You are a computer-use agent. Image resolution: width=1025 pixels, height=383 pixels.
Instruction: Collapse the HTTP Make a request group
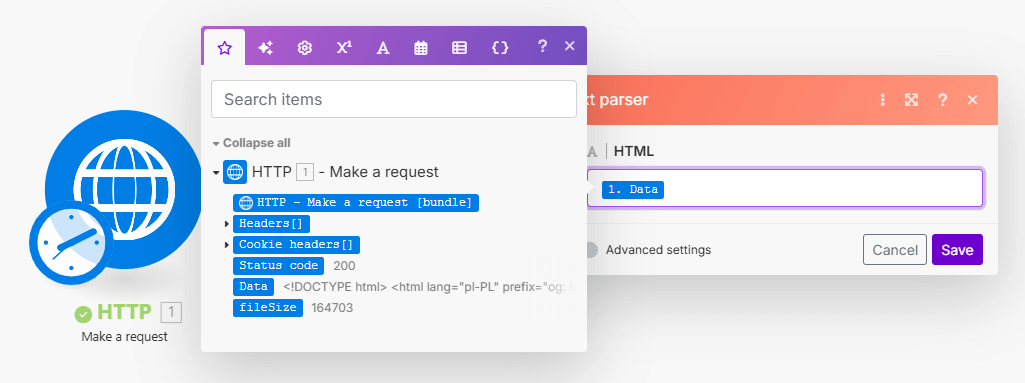tap(216, 173)
